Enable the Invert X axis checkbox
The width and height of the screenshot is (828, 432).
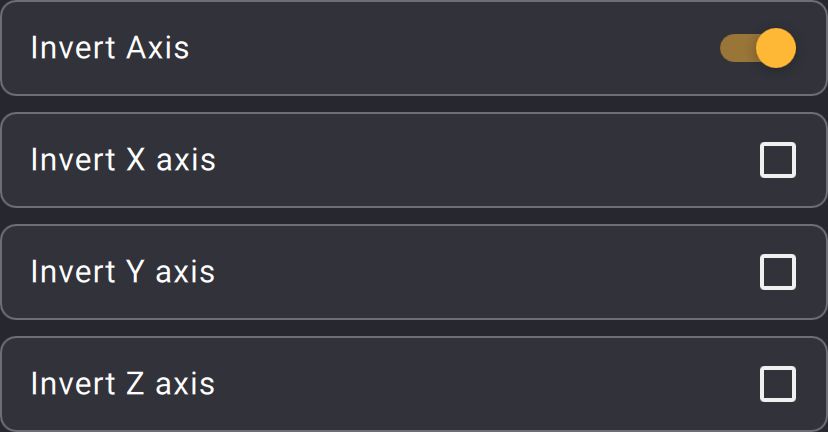tap(778, 160)
